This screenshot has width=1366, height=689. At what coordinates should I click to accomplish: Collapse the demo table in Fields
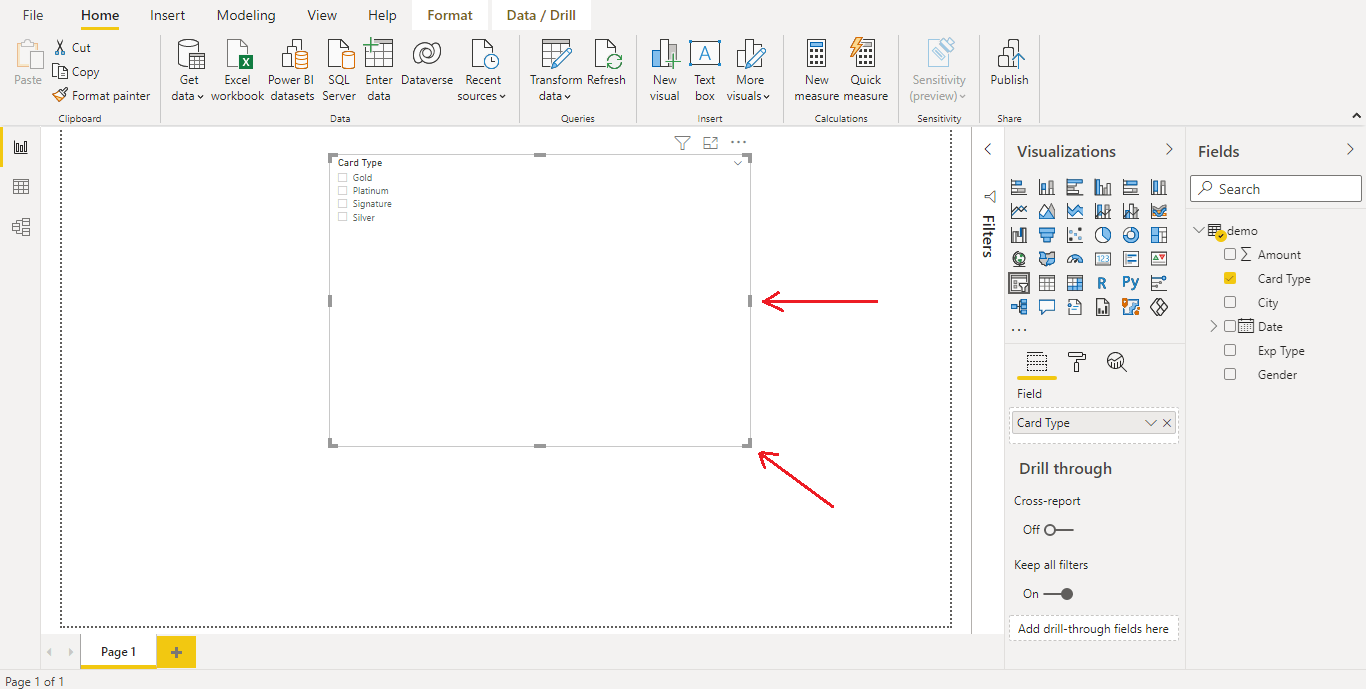(1199, 231)
